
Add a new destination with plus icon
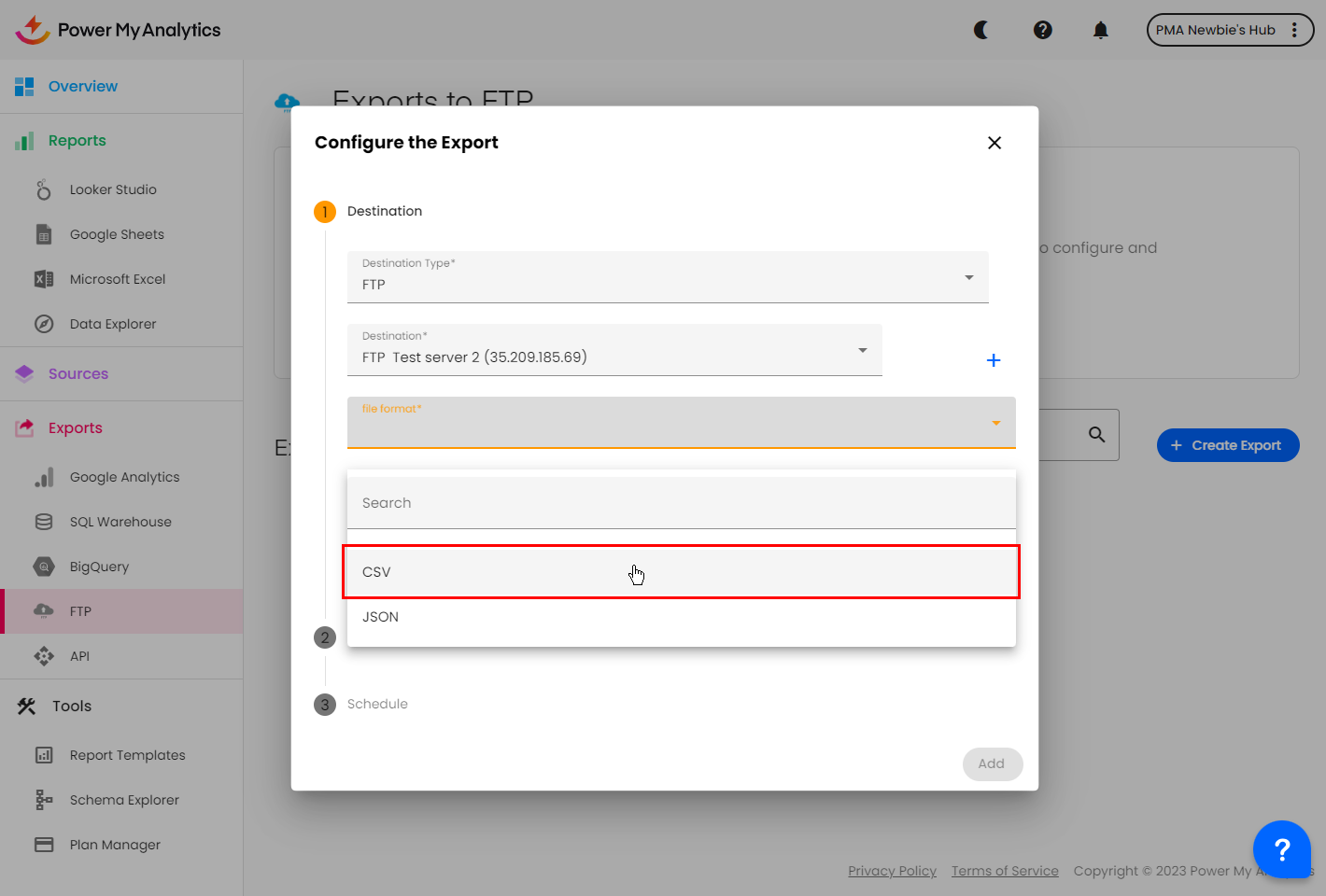coord(994,360)
